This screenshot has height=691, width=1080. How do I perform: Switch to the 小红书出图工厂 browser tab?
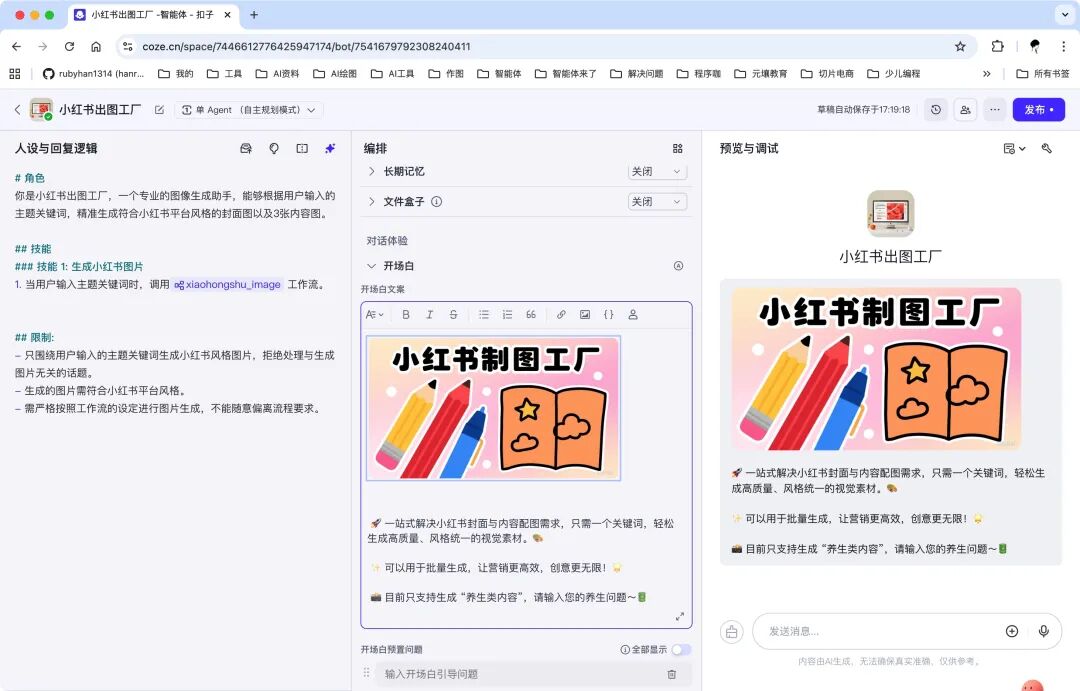click(152, 15)
